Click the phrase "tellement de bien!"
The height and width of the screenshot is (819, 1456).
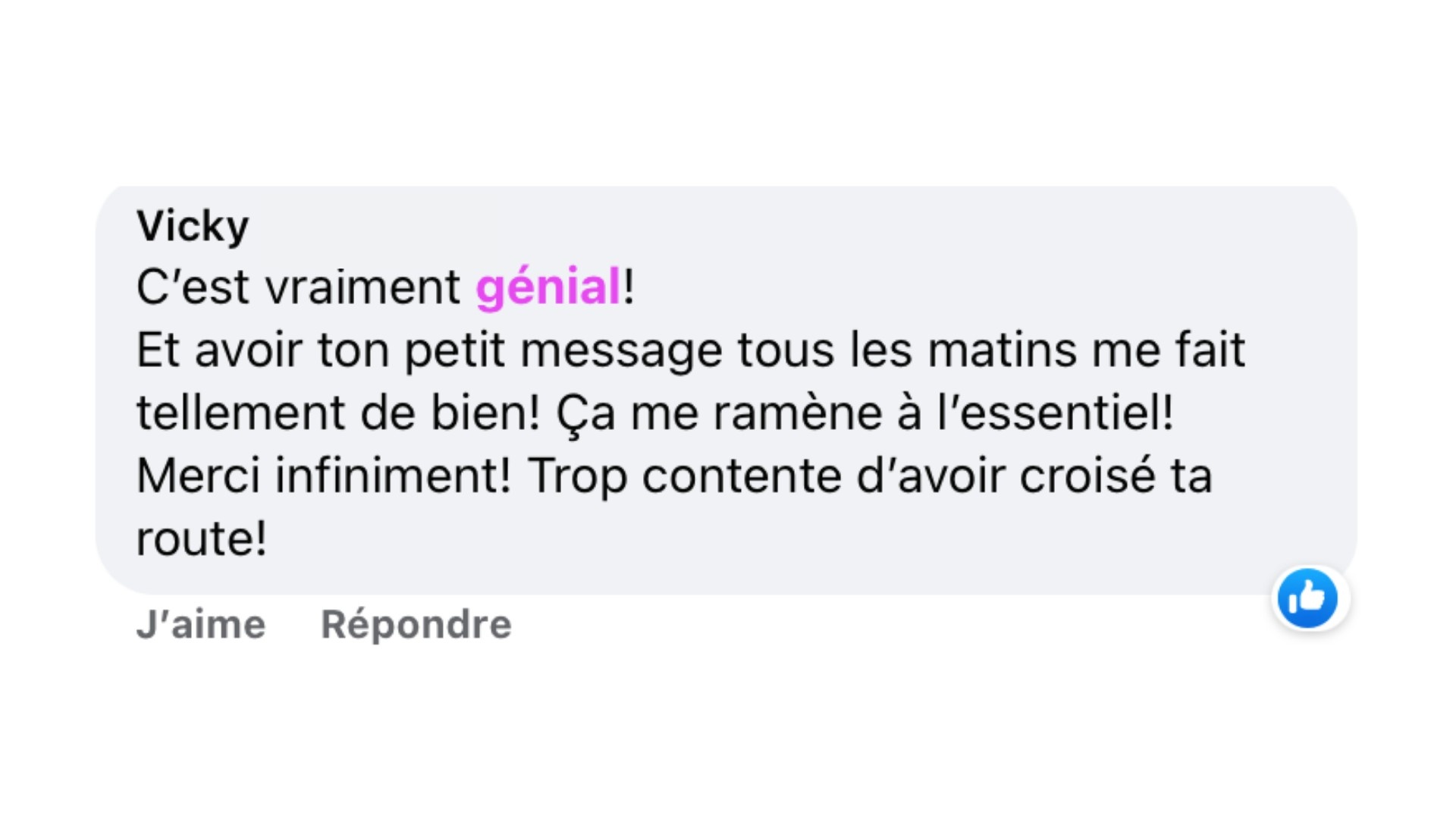pos(338,413)
